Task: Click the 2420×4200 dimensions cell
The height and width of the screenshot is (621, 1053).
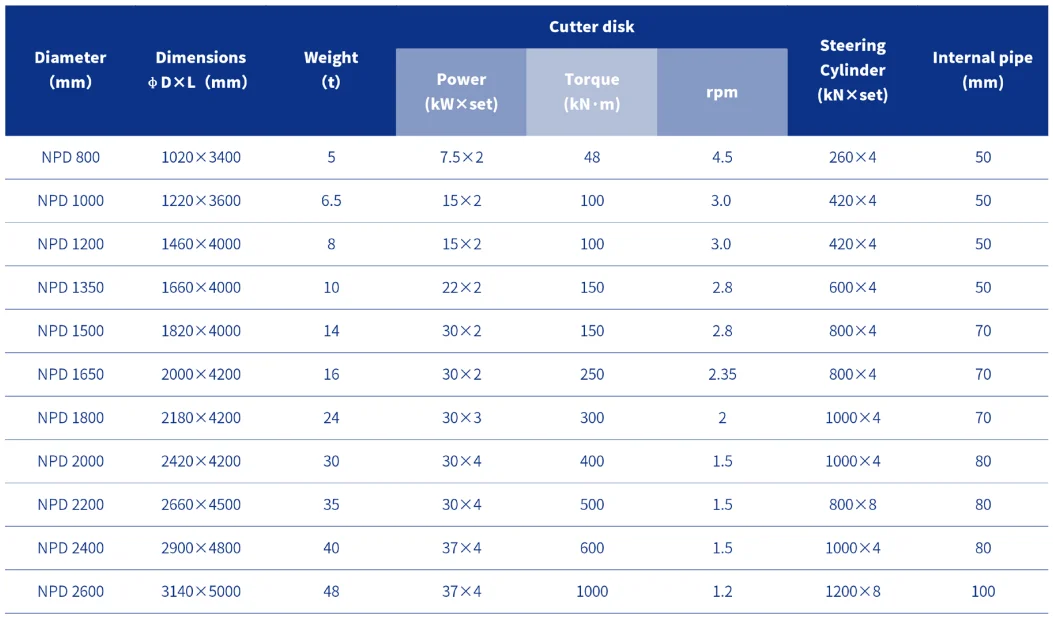Action: [200, 461]
